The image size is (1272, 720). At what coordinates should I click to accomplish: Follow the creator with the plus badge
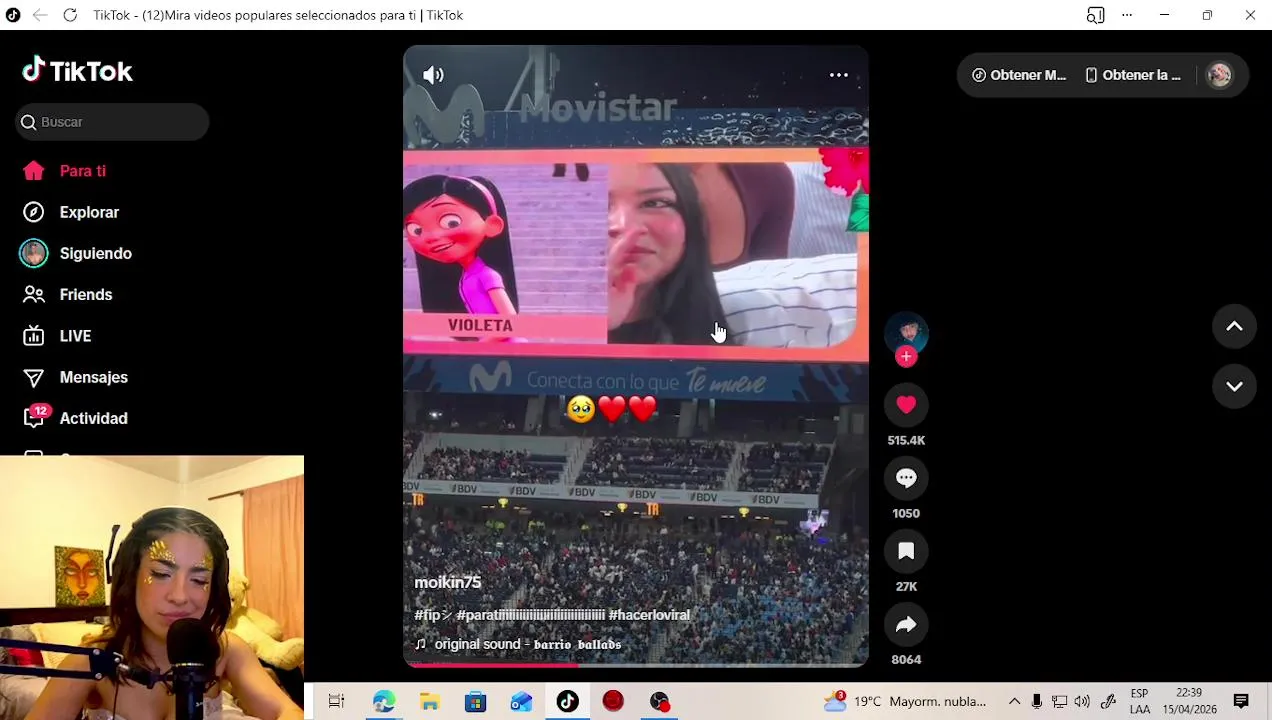pos(906,357)
